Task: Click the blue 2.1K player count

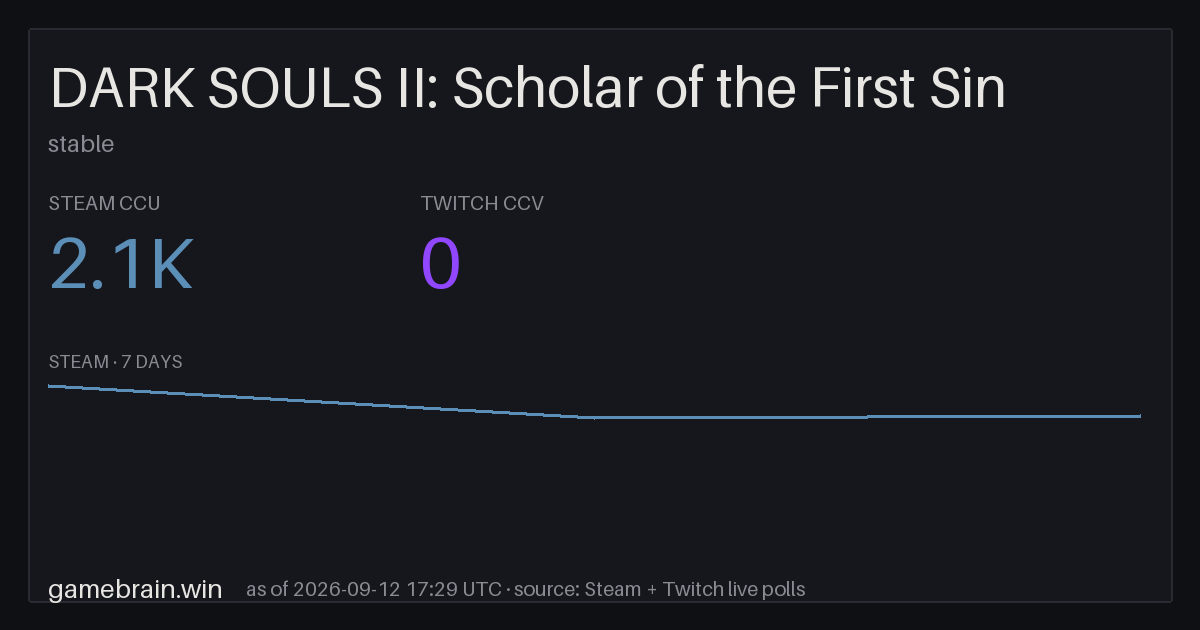Action: [121, 266]
